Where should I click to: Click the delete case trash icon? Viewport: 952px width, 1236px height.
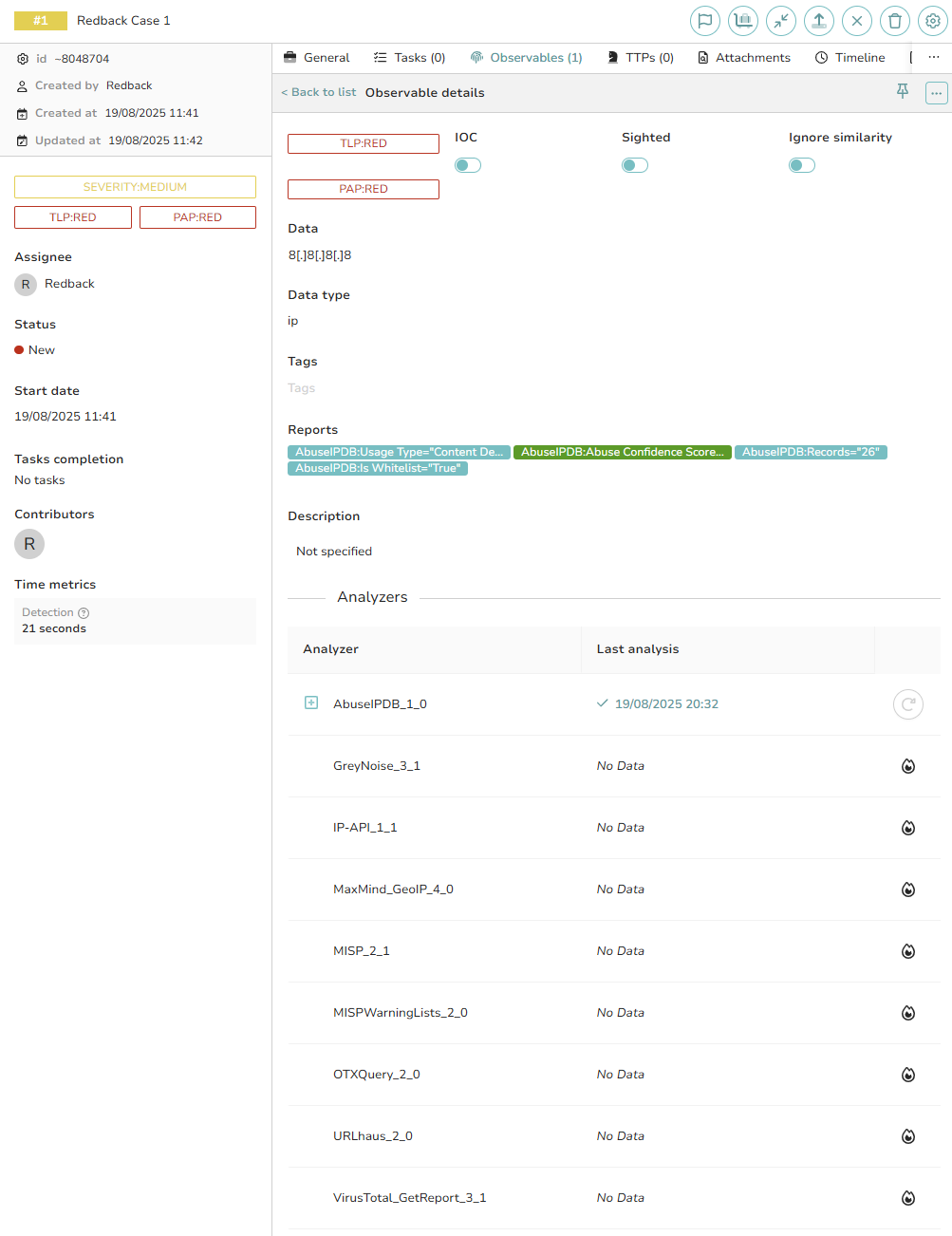pyautogui.click(x=894, y=21)
